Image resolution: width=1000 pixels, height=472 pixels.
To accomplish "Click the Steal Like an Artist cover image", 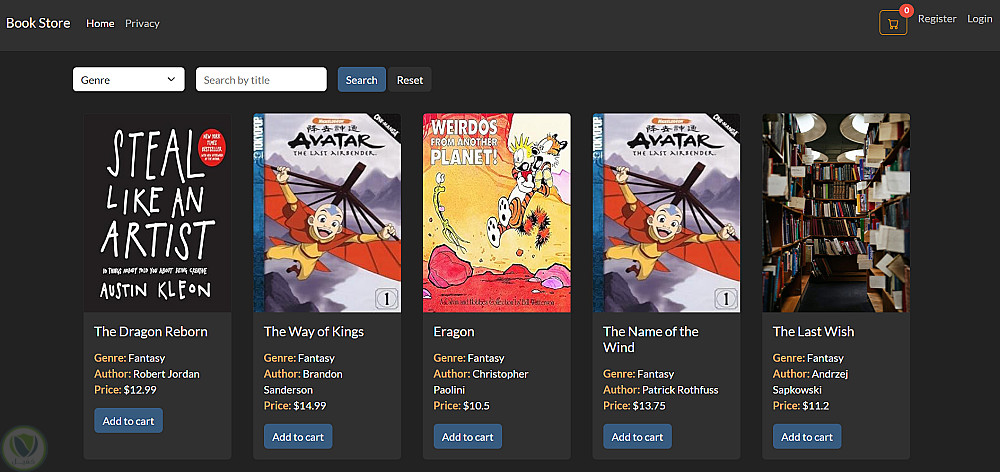I will (158, 213).
